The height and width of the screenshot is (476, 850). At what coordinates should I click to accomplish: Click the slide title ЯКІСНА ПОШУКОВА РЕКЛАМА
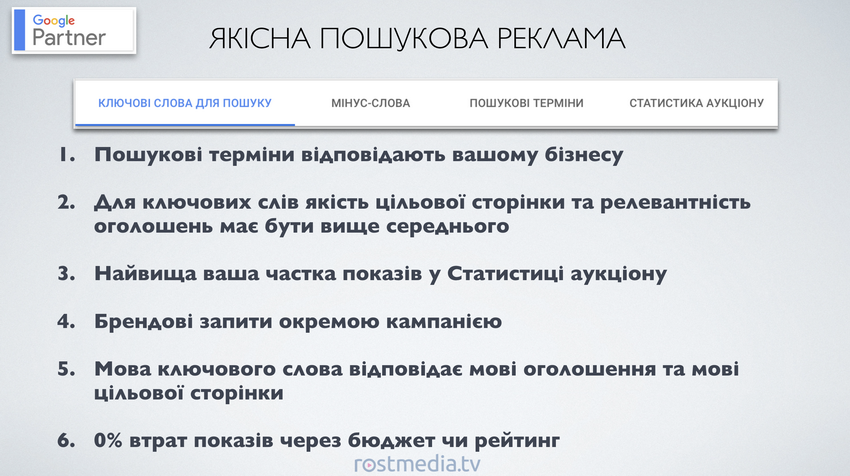[x=417, y=38]
